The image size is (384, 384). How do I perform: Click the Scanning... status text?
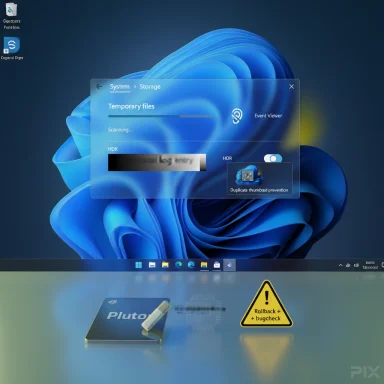click(119, 130)
